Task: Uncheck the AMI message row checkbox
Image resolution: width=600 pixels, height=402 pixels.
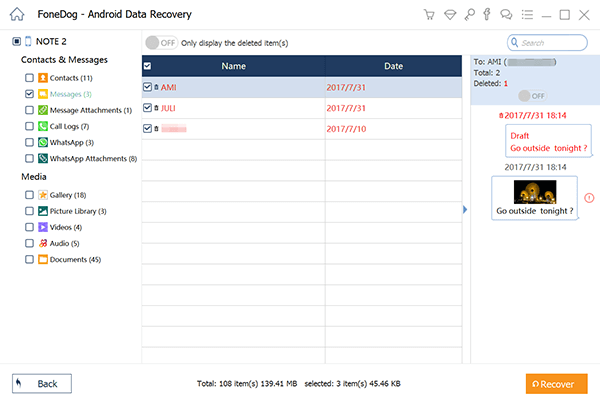Action: [148, 87]
